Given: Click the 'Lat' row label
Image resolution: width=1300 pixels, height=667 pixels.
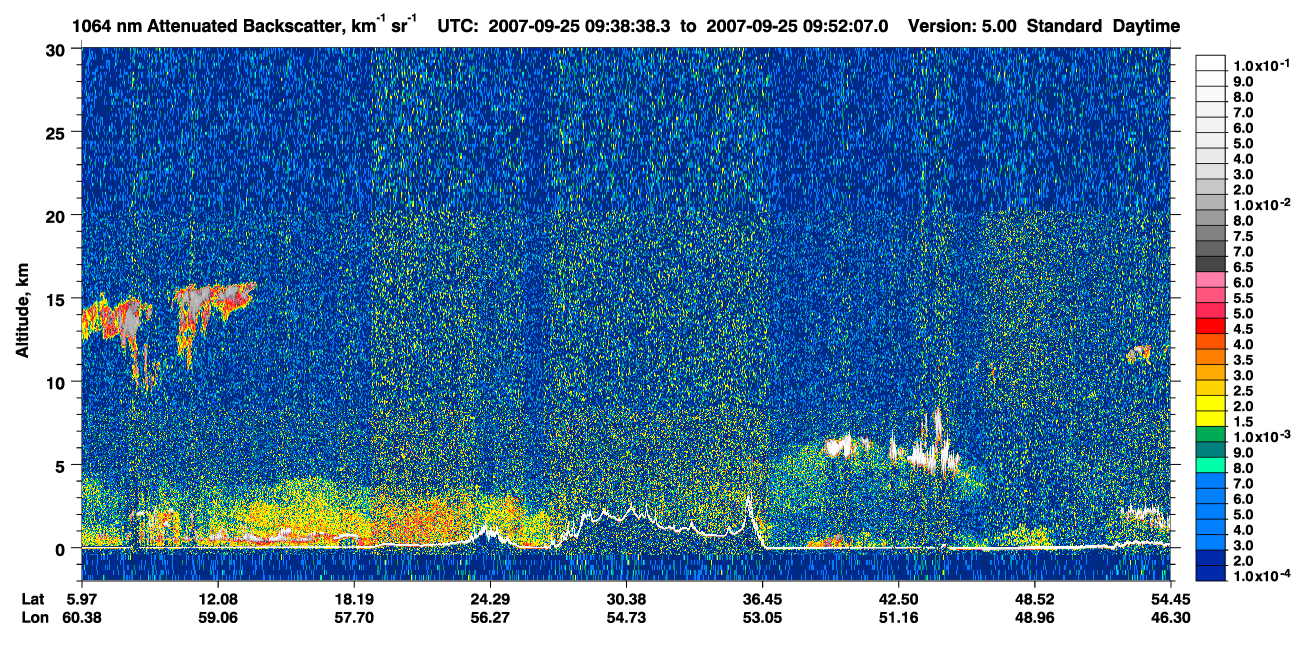Looking at the screenshot, I should point(32,598).
